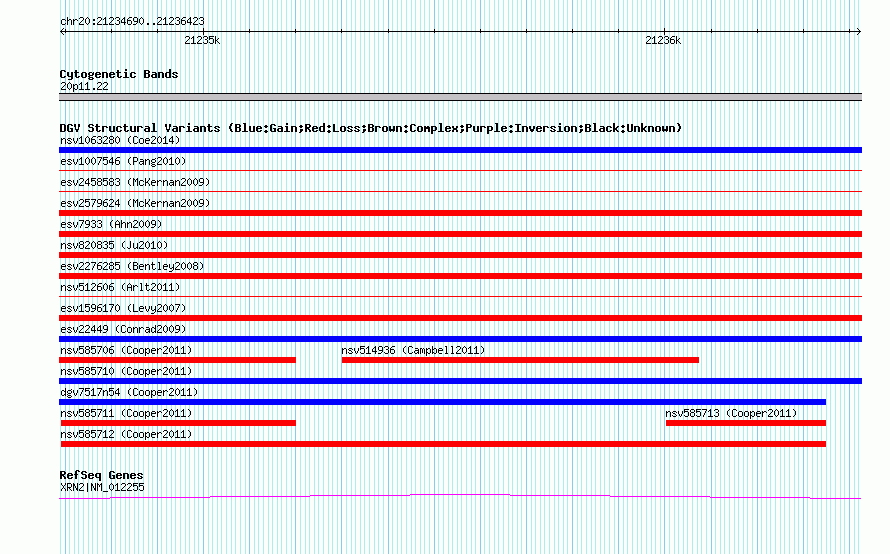This screenshot has height=554, width=890.
Task: Click the red bar under nsv585712
Action: (443, 444)
